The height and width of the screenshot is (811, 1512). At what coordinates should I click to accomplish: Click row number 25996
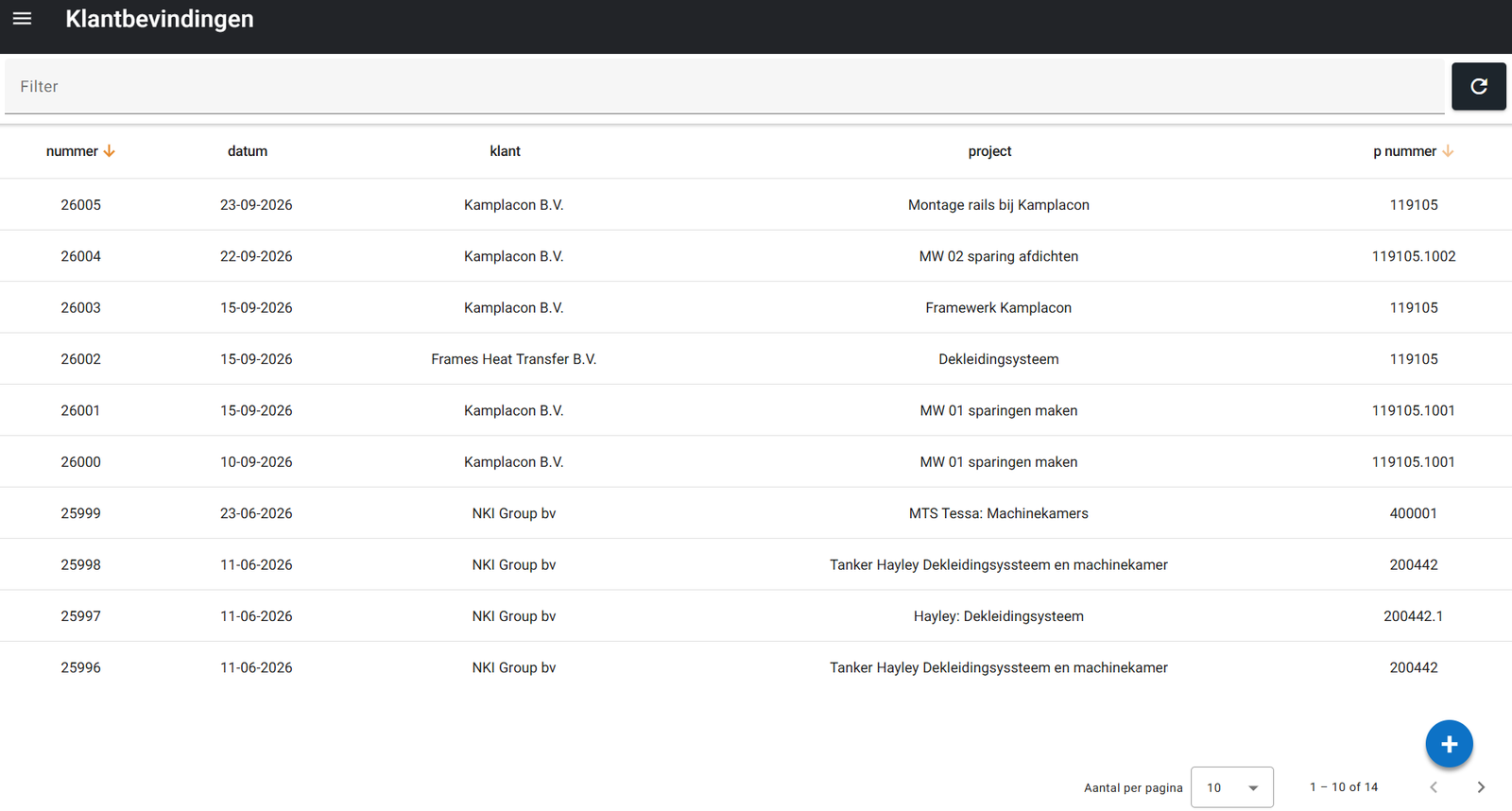tap(81, 667)
